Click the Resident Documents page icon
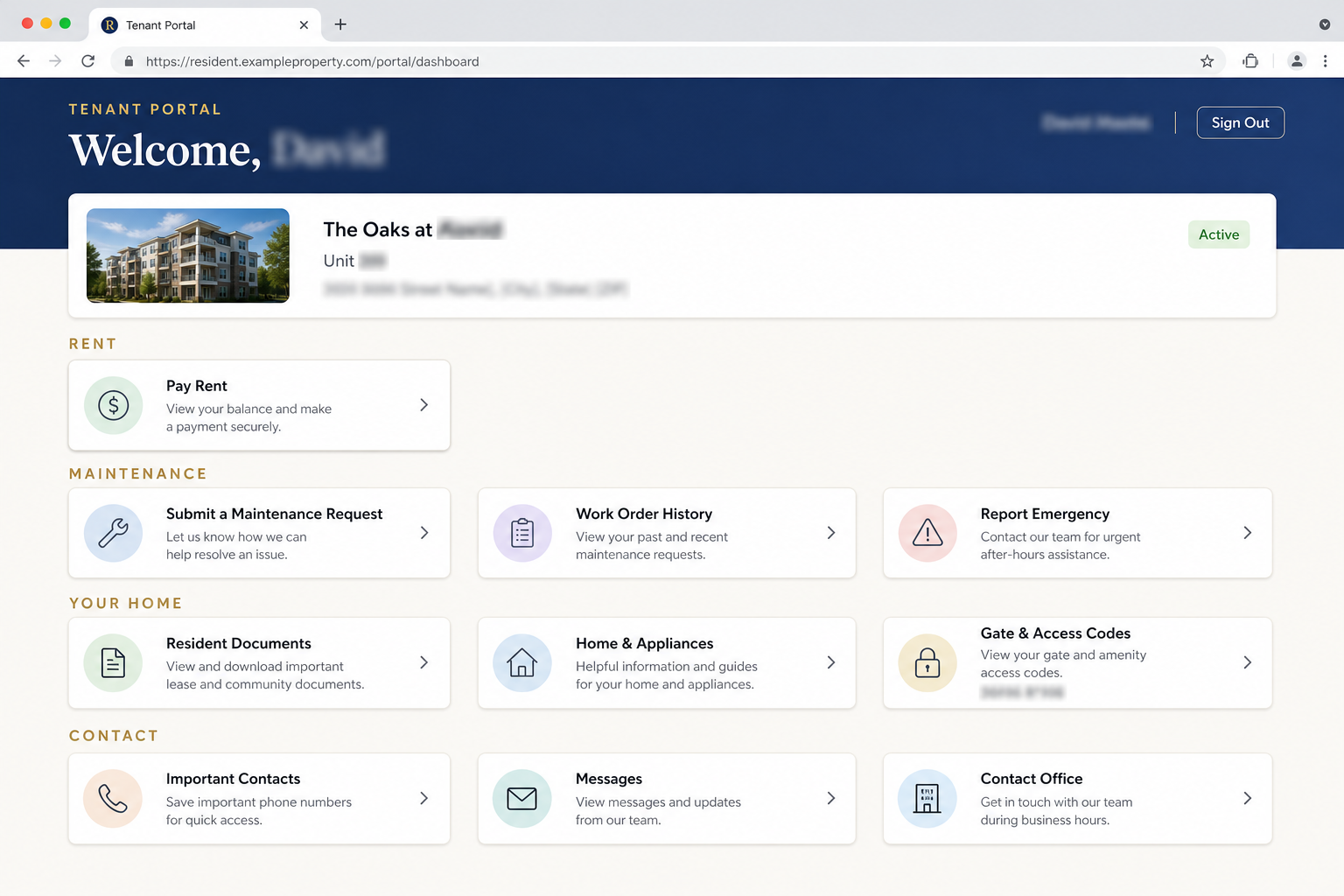 click(114, 662)
